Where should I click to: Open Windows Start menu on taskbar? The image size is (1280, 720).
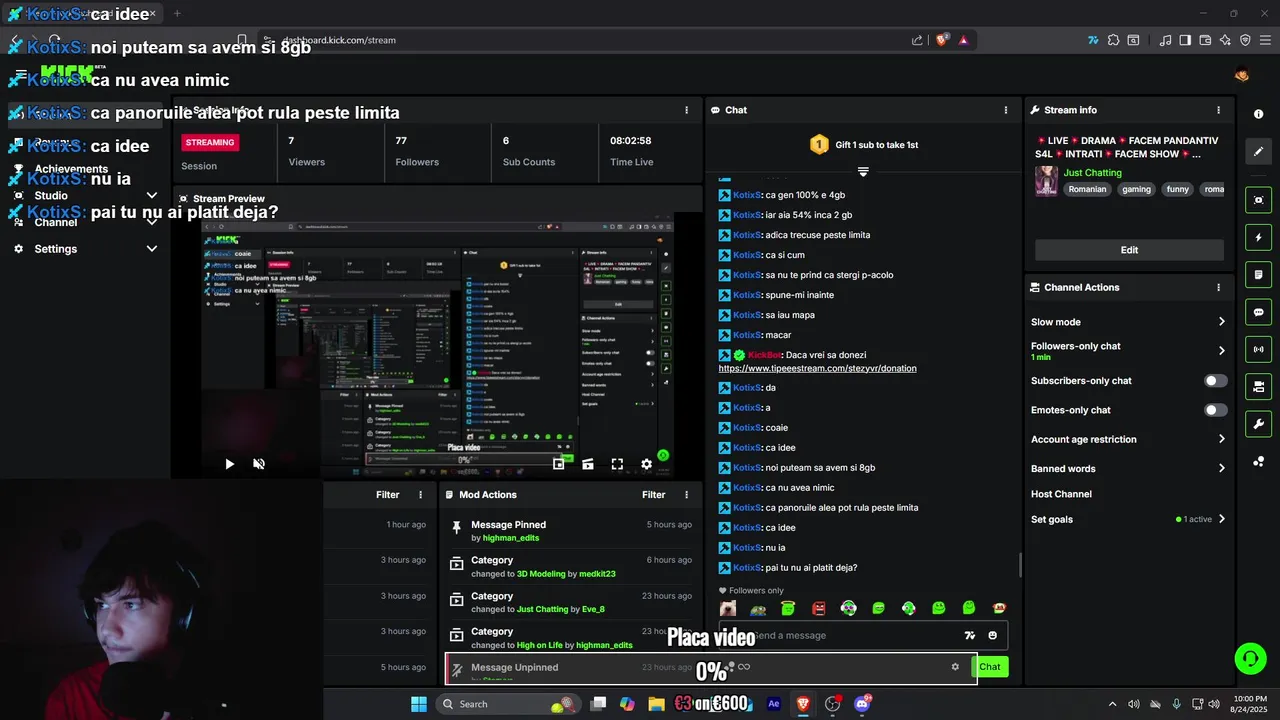418,704
